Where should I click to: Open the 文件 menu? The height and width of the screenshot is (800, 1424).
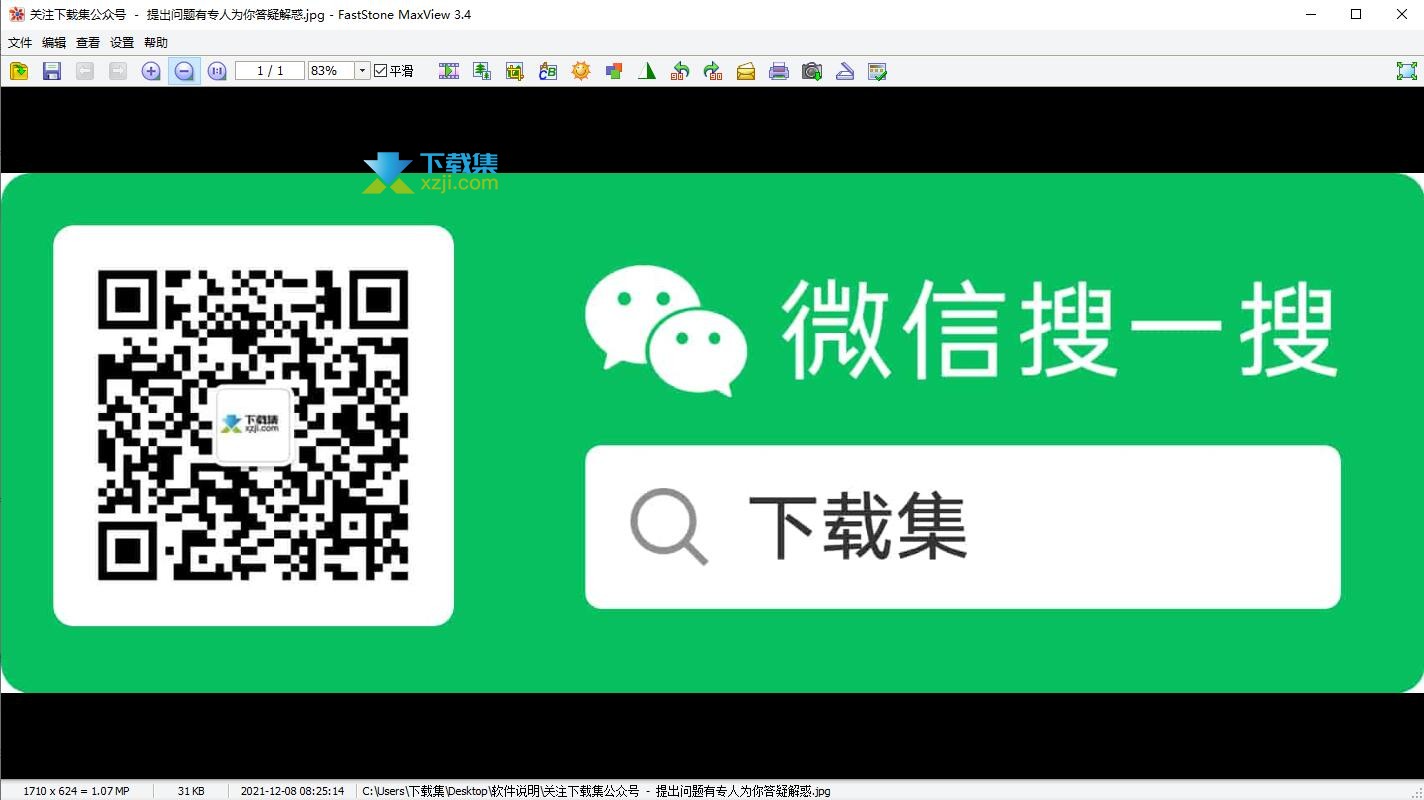click(20, 43)
